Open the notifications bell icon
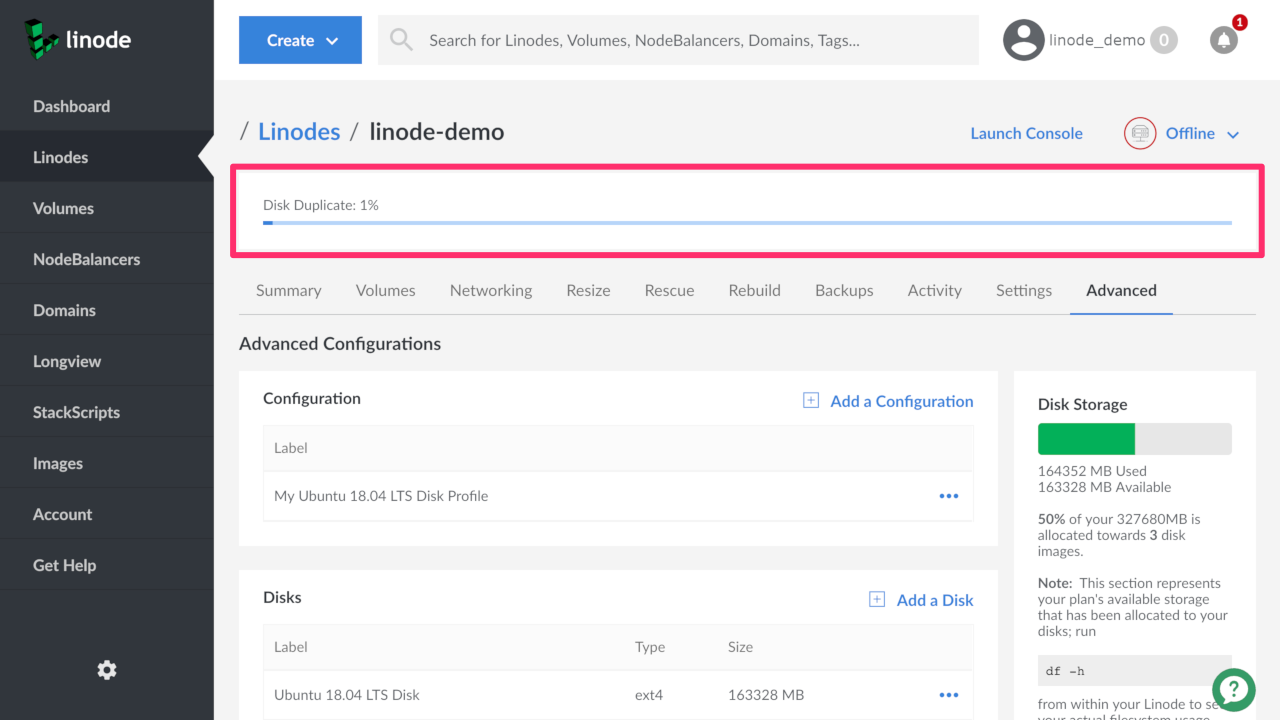This screenshot has height=720, width=1280. (x=1223, y=40)
